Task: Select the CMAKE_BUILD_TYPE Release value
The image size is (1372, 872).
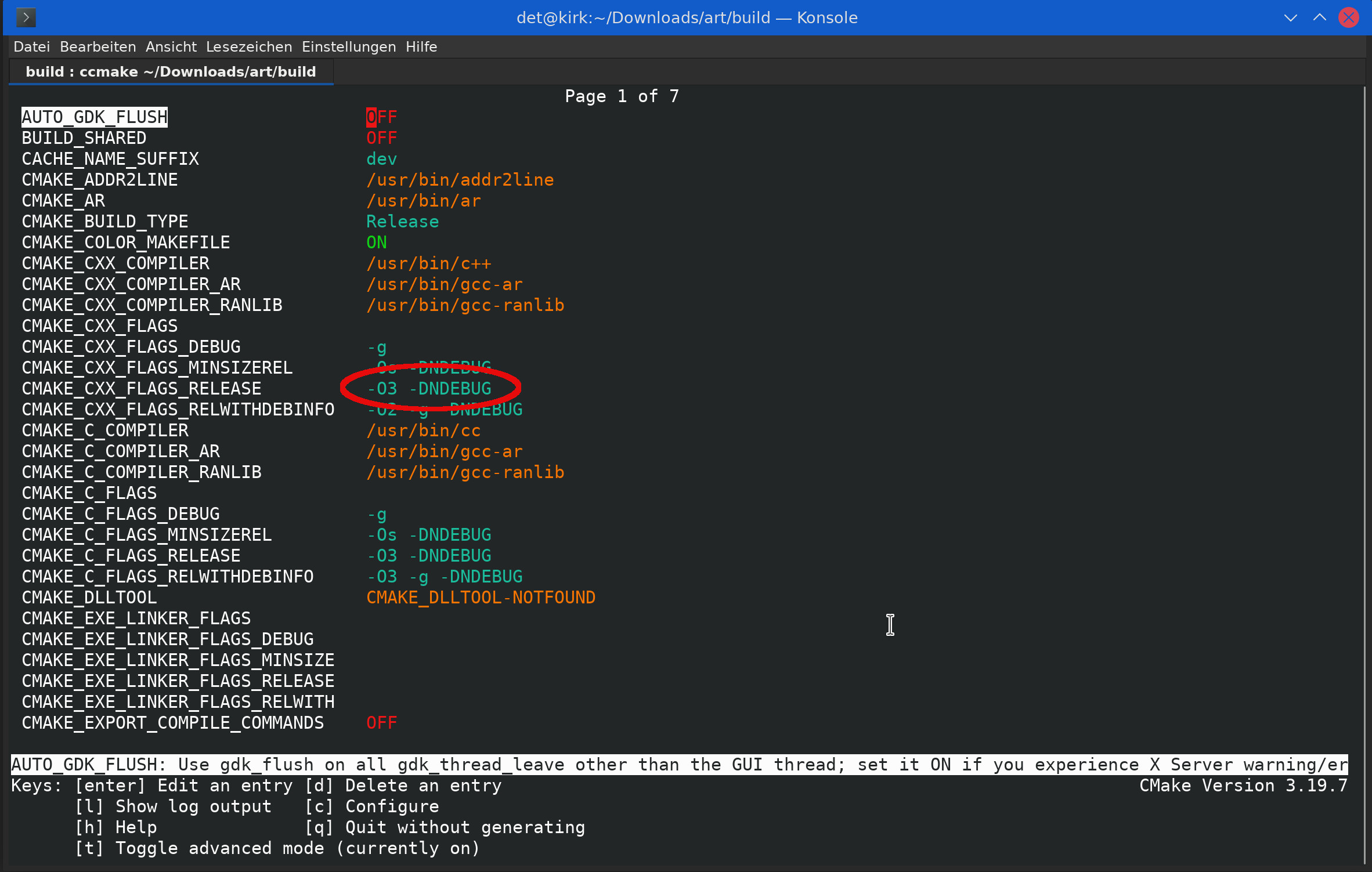Action: click(402, 222)
